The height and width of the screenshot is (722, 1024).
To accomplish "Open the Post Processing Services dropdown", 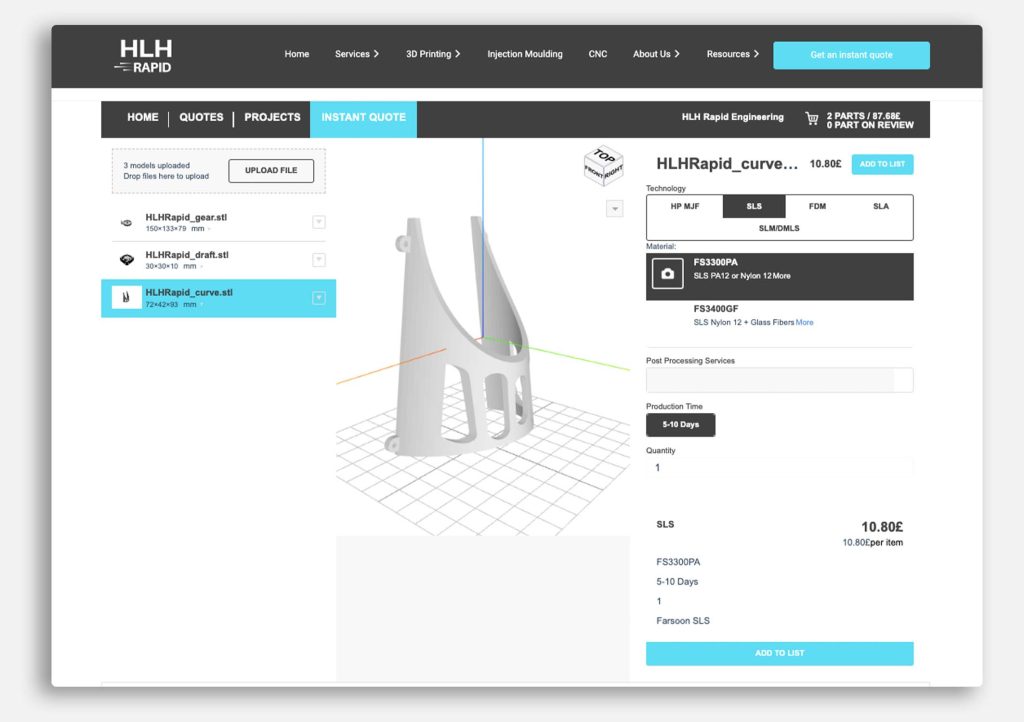I will pos(780,380).
